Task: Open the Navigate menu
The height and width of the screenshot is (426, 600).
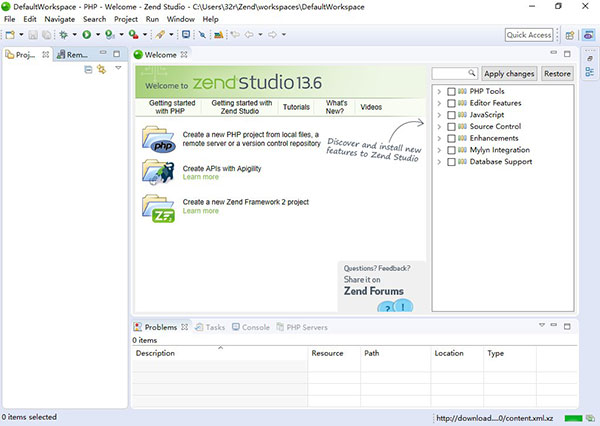Action: click(59, 19)
